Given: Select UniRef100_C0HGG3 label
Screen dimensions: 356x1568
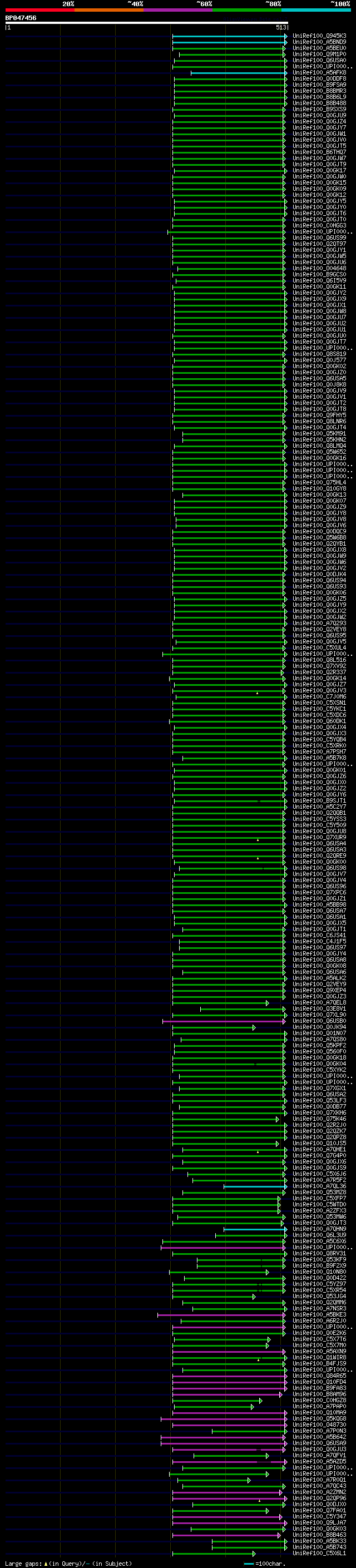Looking at the screenshot, I should pyautogui.click(x=319, y=225).
